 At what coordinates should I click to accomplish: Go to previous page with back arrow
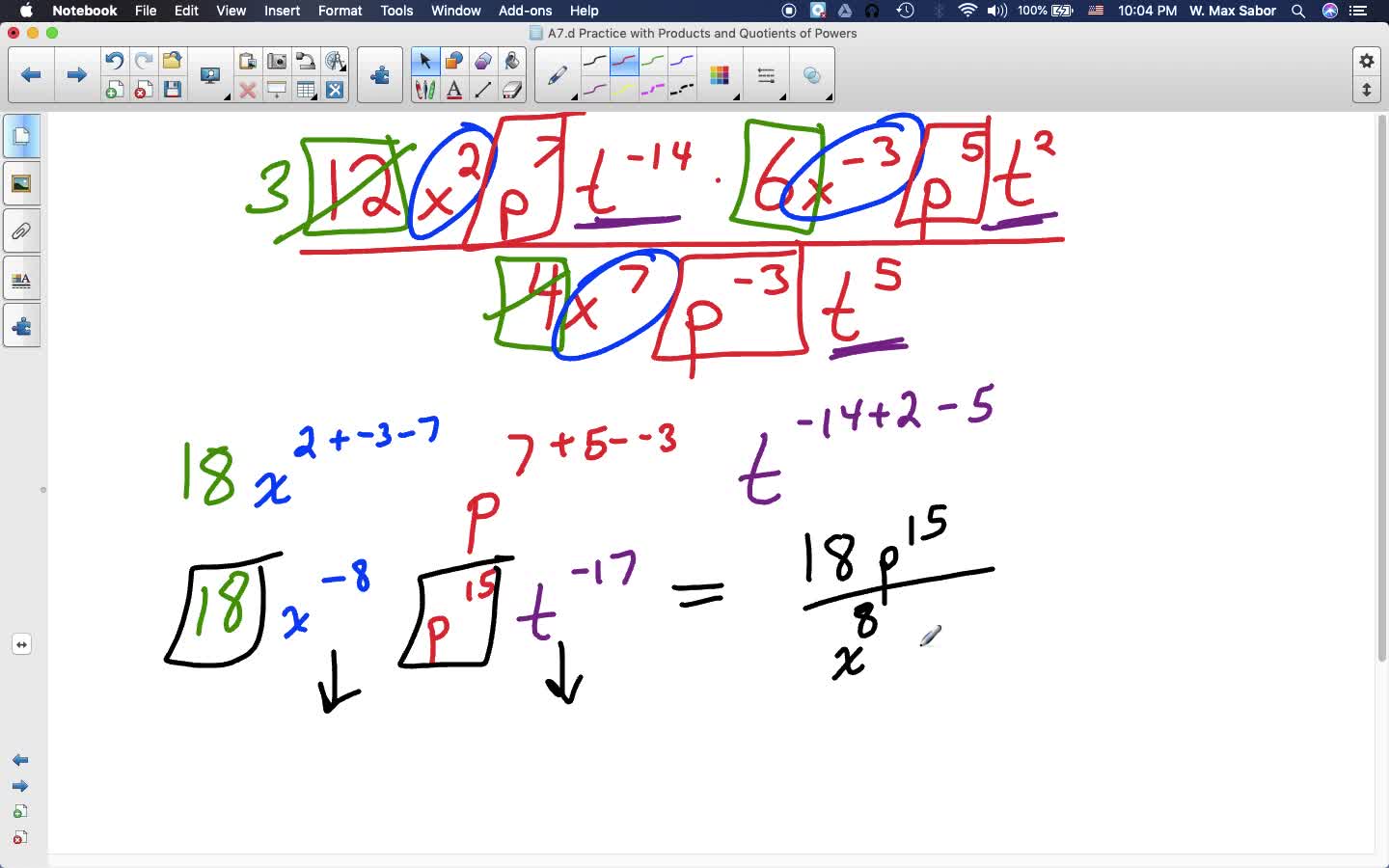point(31,74)
